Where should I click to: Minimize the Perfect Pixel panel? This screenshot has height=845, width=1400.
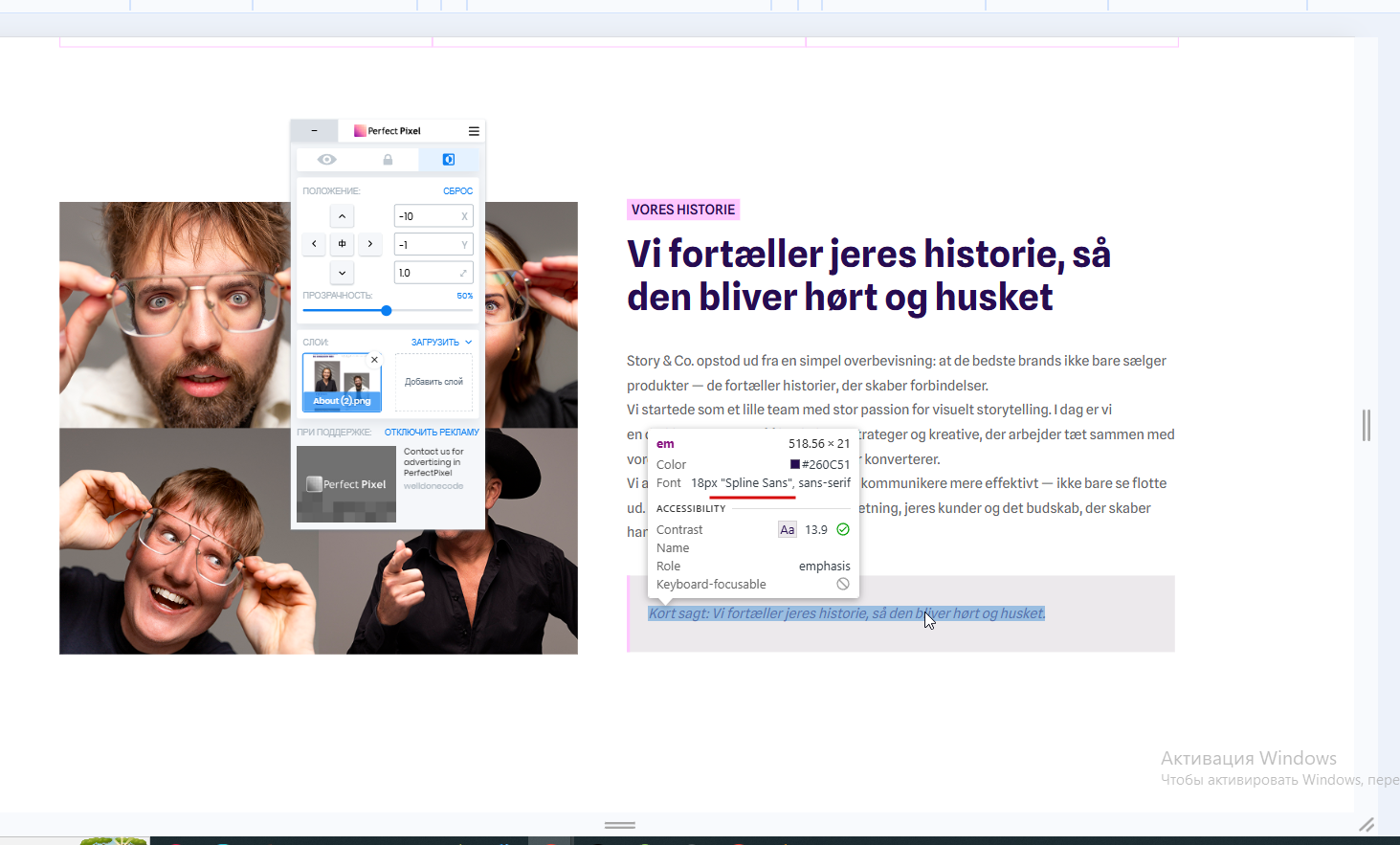(x=314, y=130)
